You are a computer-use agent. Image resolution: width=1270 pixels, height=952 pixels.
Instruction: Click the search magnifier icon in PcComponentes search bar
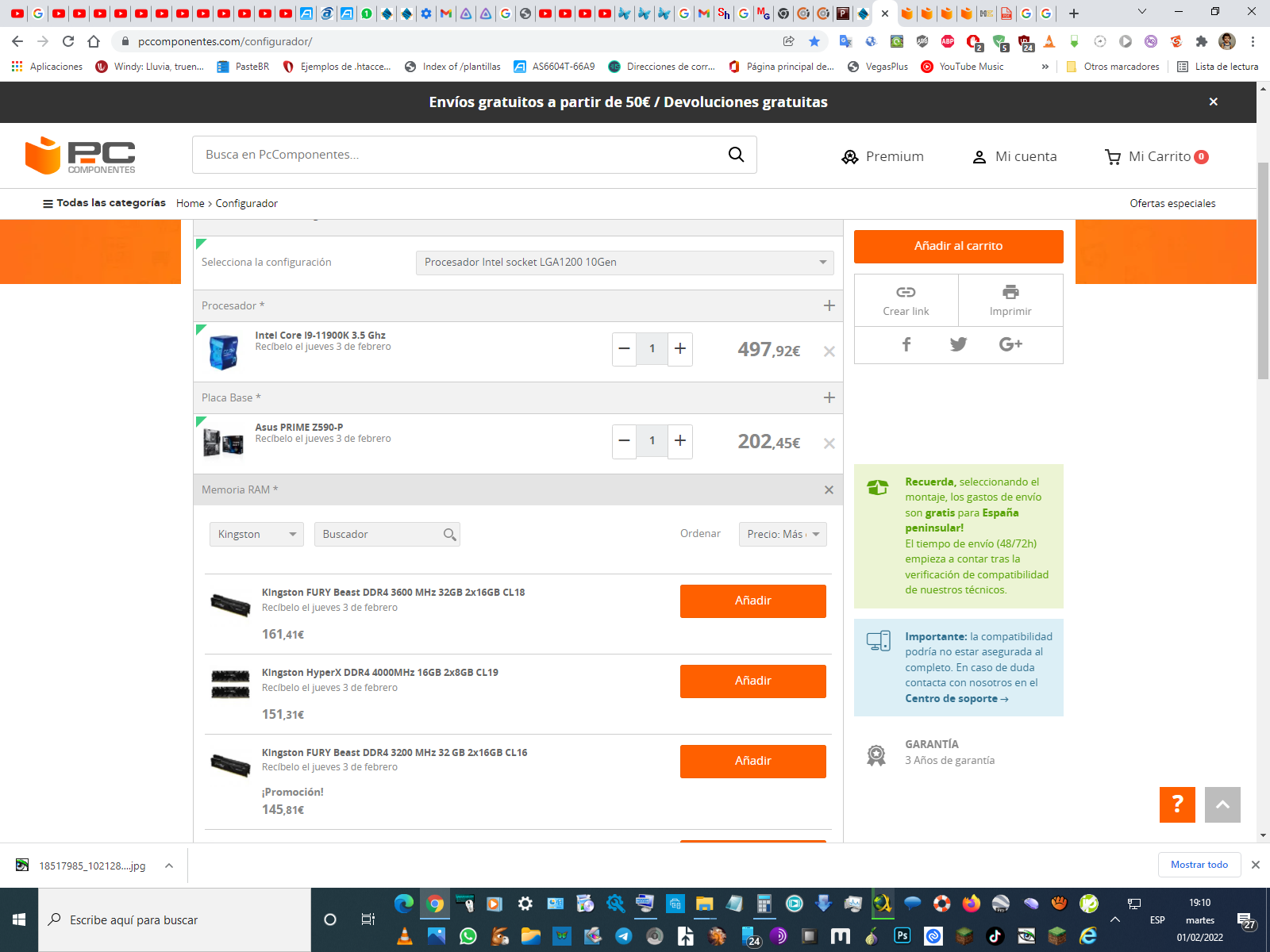pyautogui.click(x=736, y=155)
